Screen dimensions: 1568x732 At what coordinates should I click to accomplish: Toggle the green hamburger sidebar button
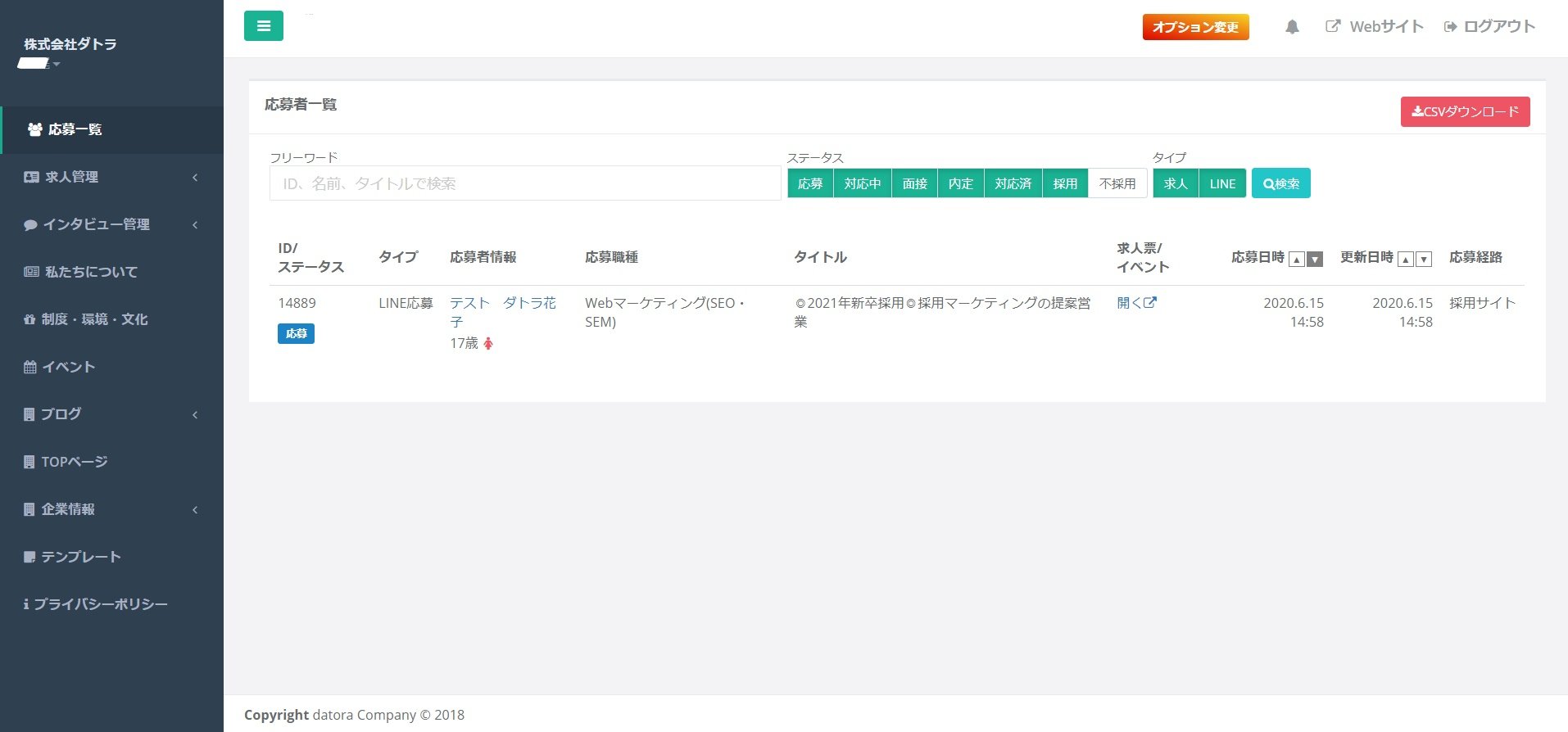[264, 25]
